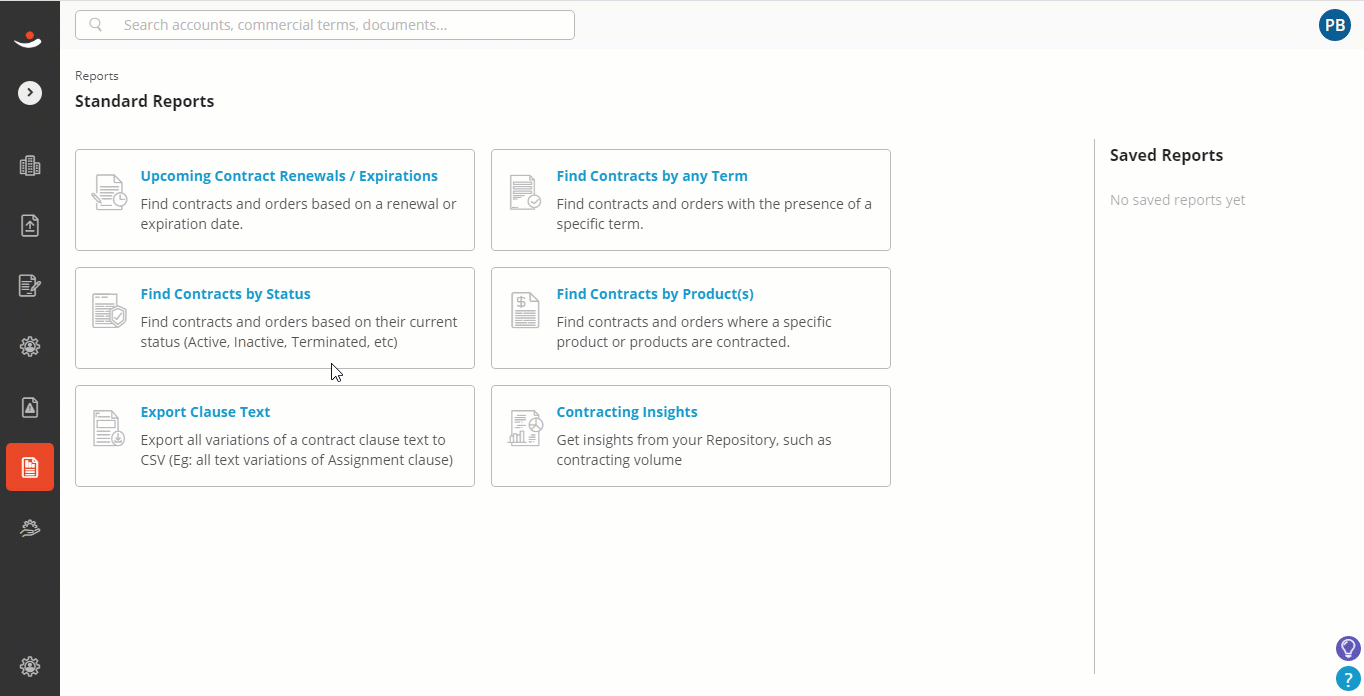Open Find Contracts by any Term report
Image resolution: width=1364 pixels, height=696 pixels.
click(652, 176)
